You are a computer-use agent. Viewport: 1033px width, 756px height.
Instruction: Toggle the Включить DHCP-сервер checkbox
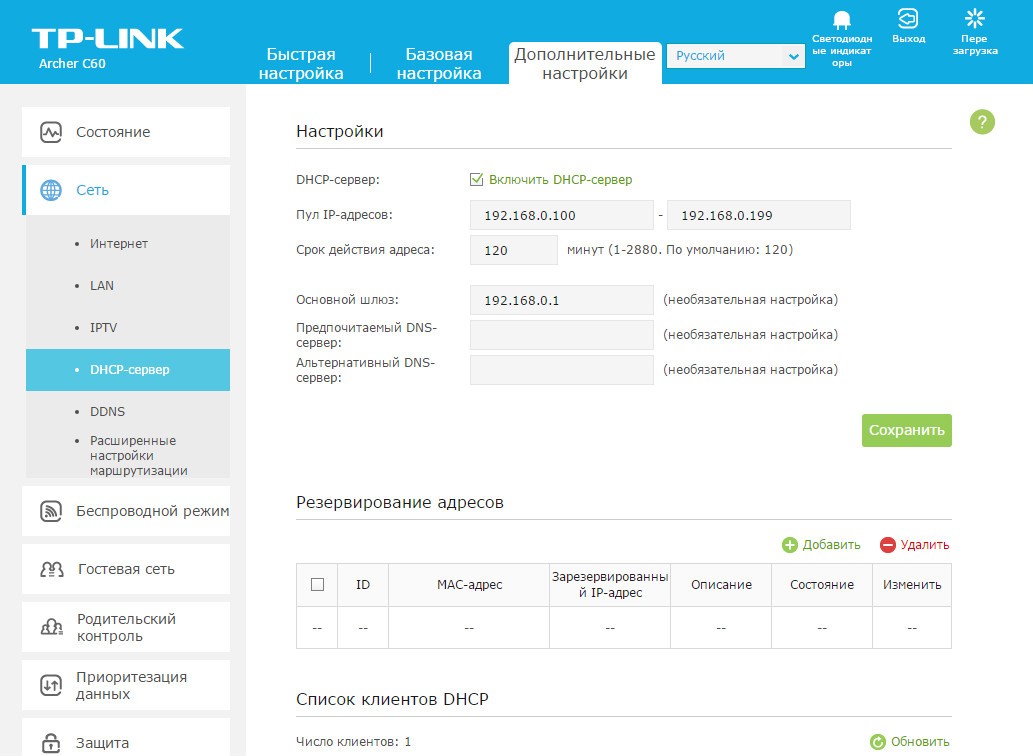[x=477, y=180]
